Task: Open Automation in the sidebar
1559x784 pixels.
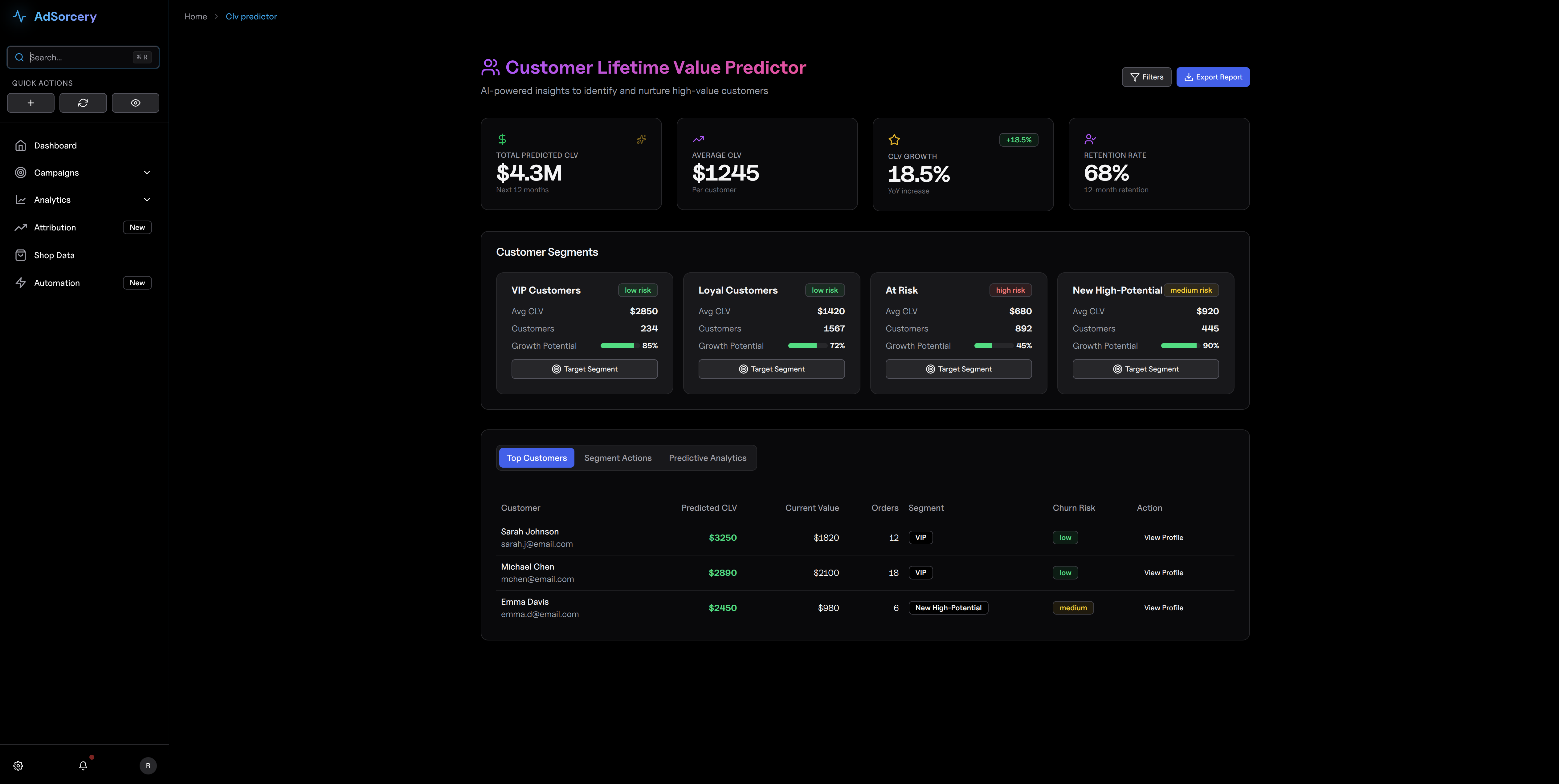Action: point(84,283)
